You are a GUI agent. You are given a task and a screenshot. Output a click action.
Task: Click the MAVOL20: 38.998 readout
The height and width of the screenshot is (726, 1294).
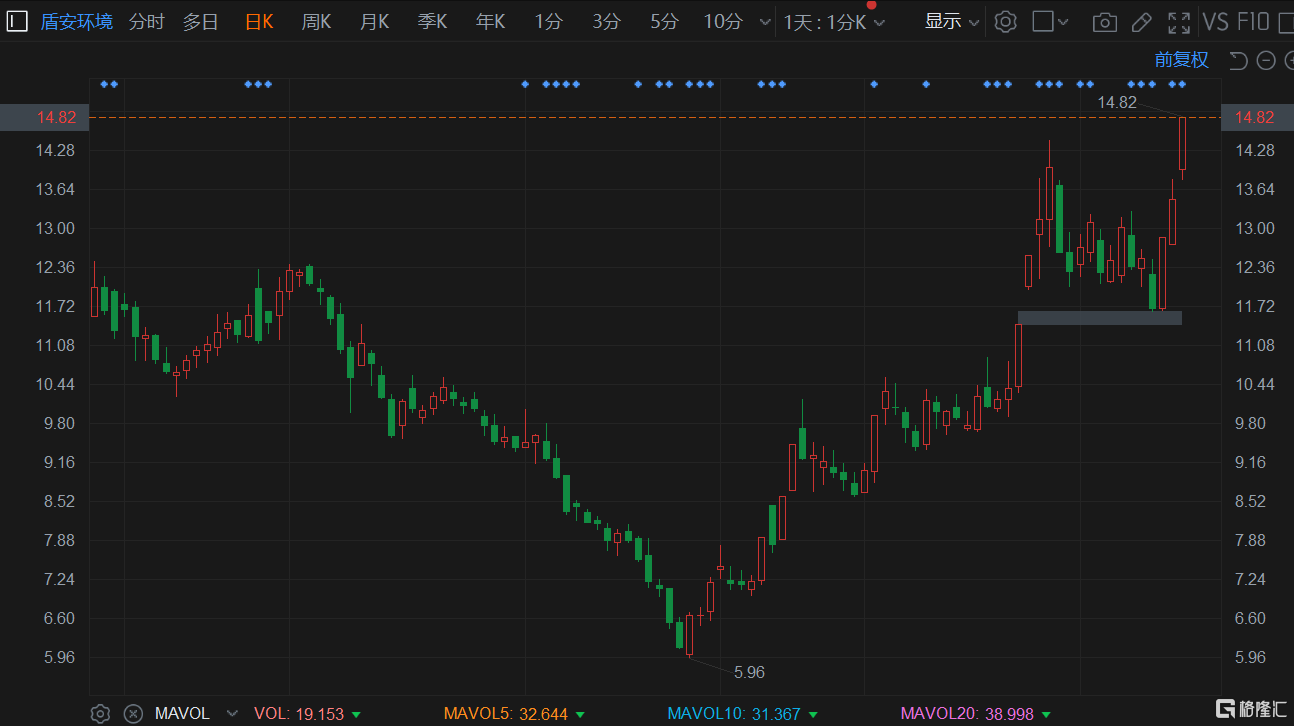967,714
